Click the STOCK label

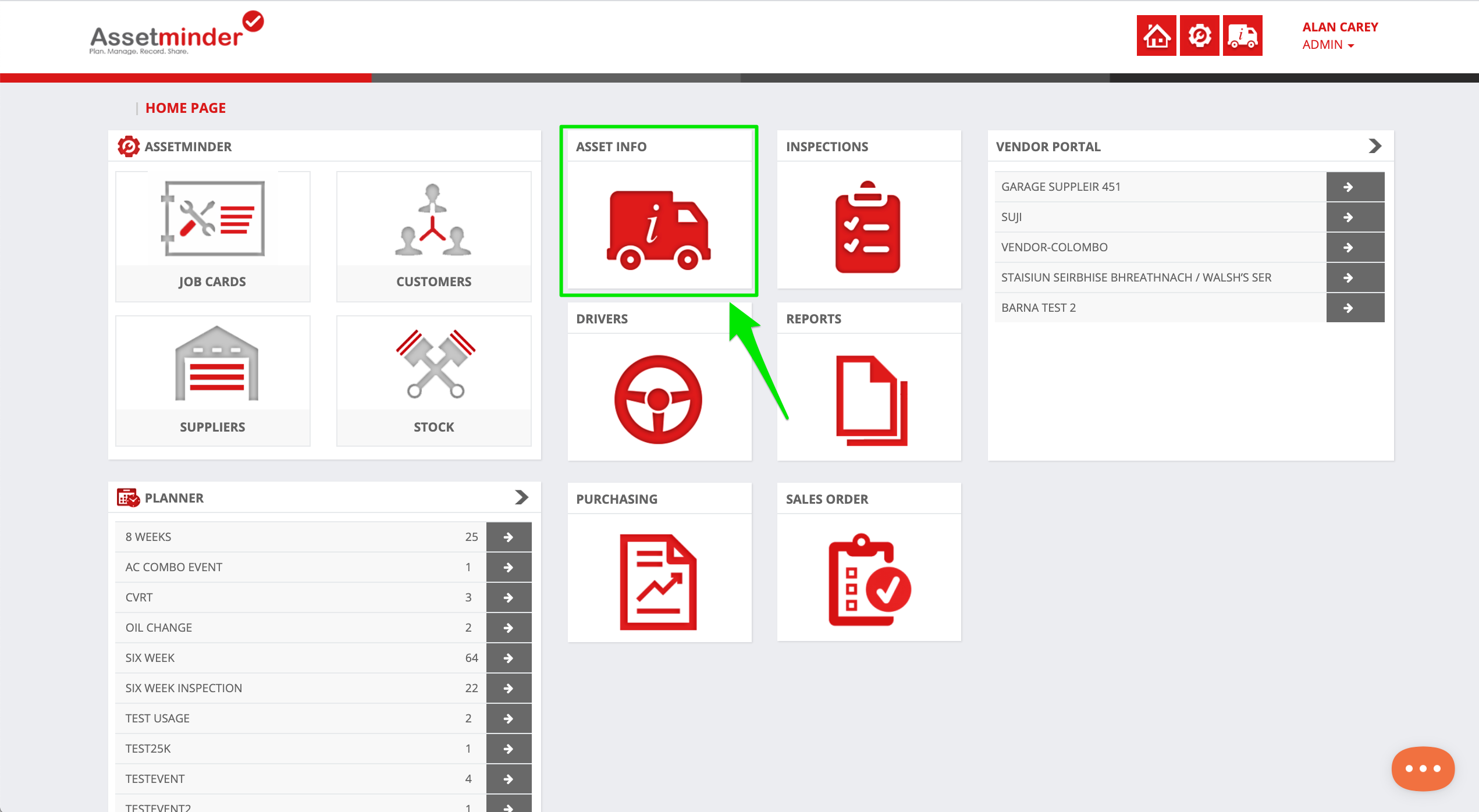pos(433,427)
